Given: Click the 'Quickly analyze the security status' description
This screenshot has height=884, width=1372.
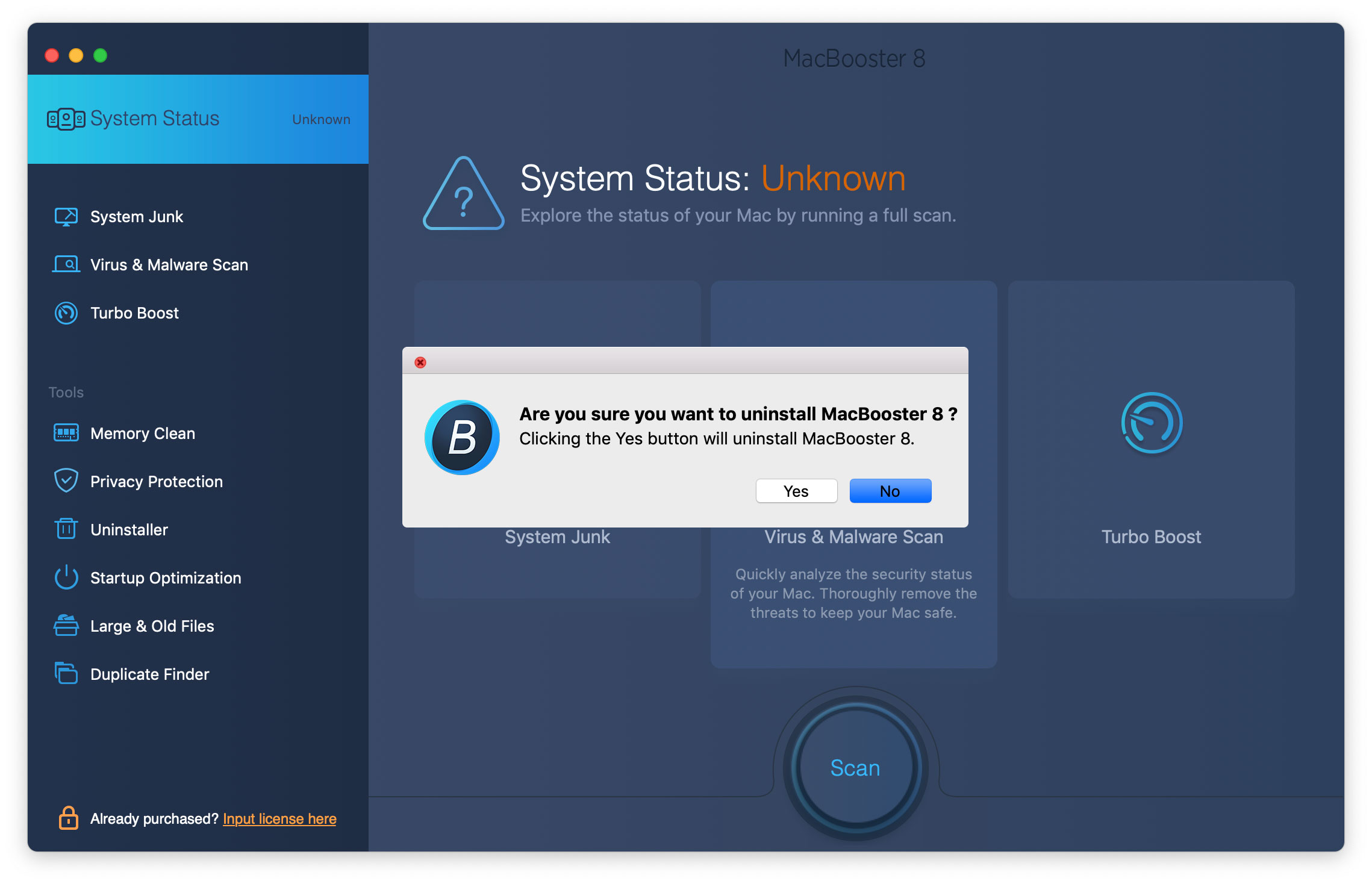Looking at the screenshot, I should click(853, 593).
